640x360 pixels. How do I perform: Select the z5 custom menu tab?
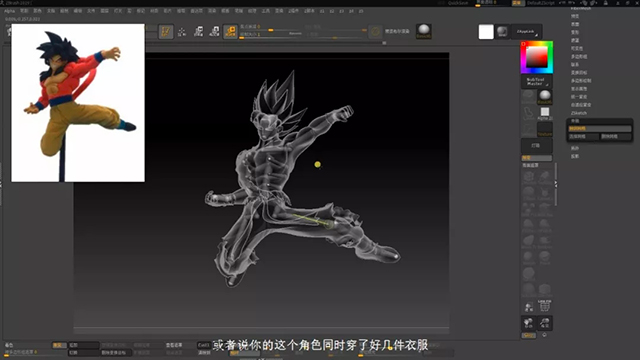coord(361,11)
